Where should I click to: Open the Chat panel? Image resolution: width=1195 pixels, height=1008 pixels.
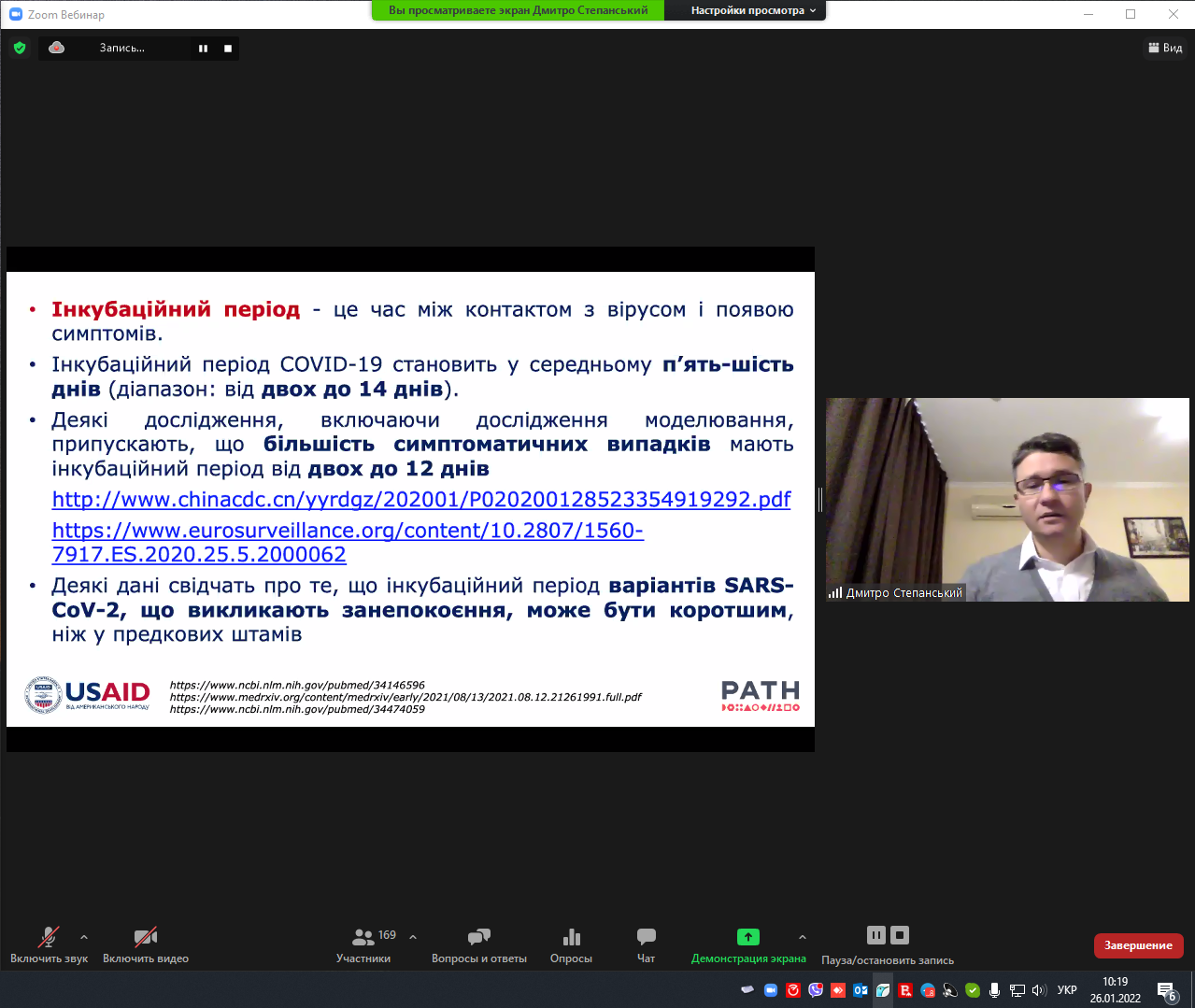coord(646,937)
